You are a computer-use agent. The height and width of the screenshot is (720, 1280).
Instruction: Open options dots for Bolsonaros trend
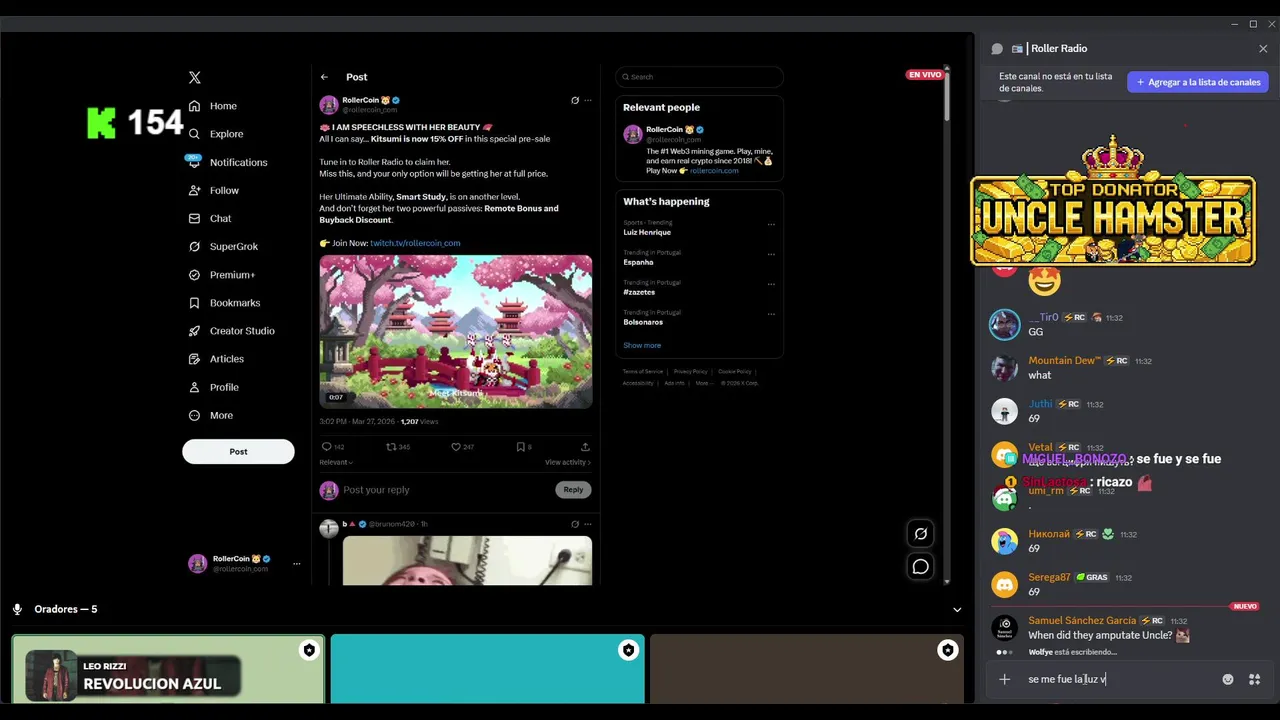(x=771, y=314)
